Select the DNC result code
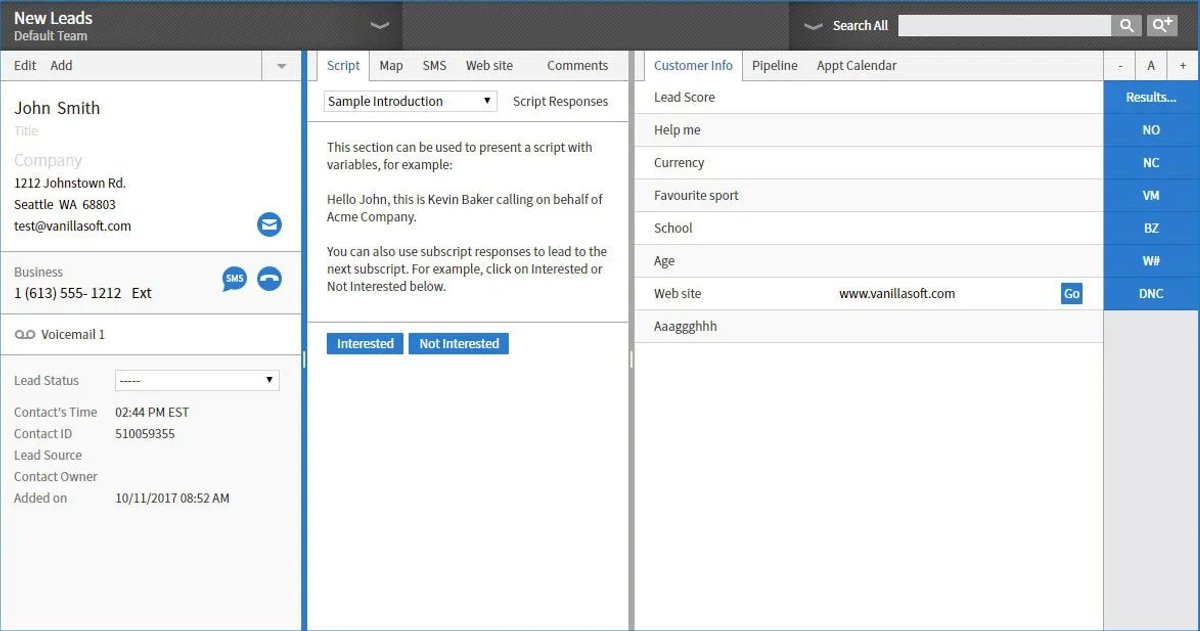Image resolution: width=1200 pixels, height=631 pixels. tap(1151, 294)
